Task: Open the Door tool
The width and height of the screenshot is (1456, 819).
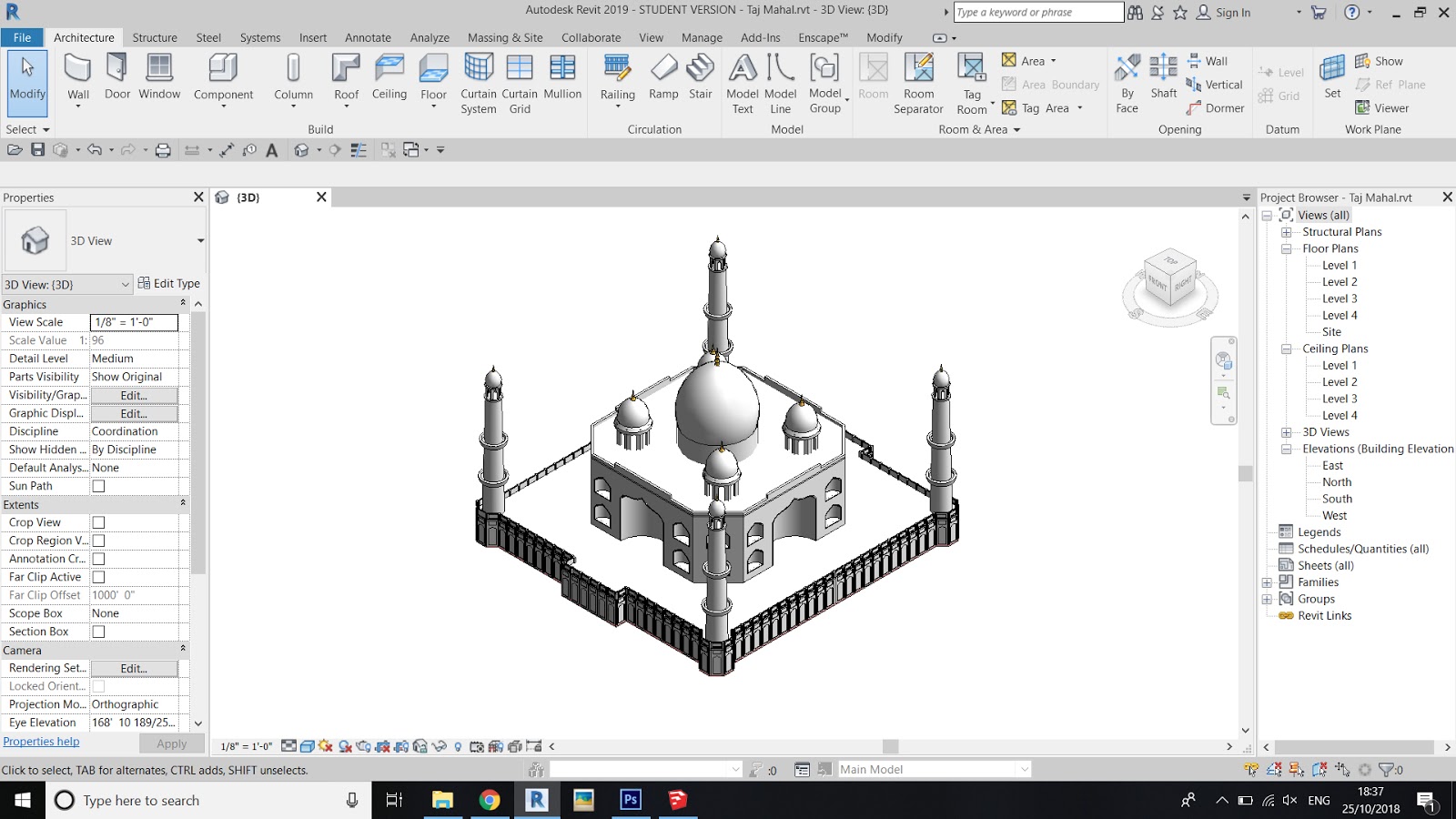Action: [x=116, y=77]
